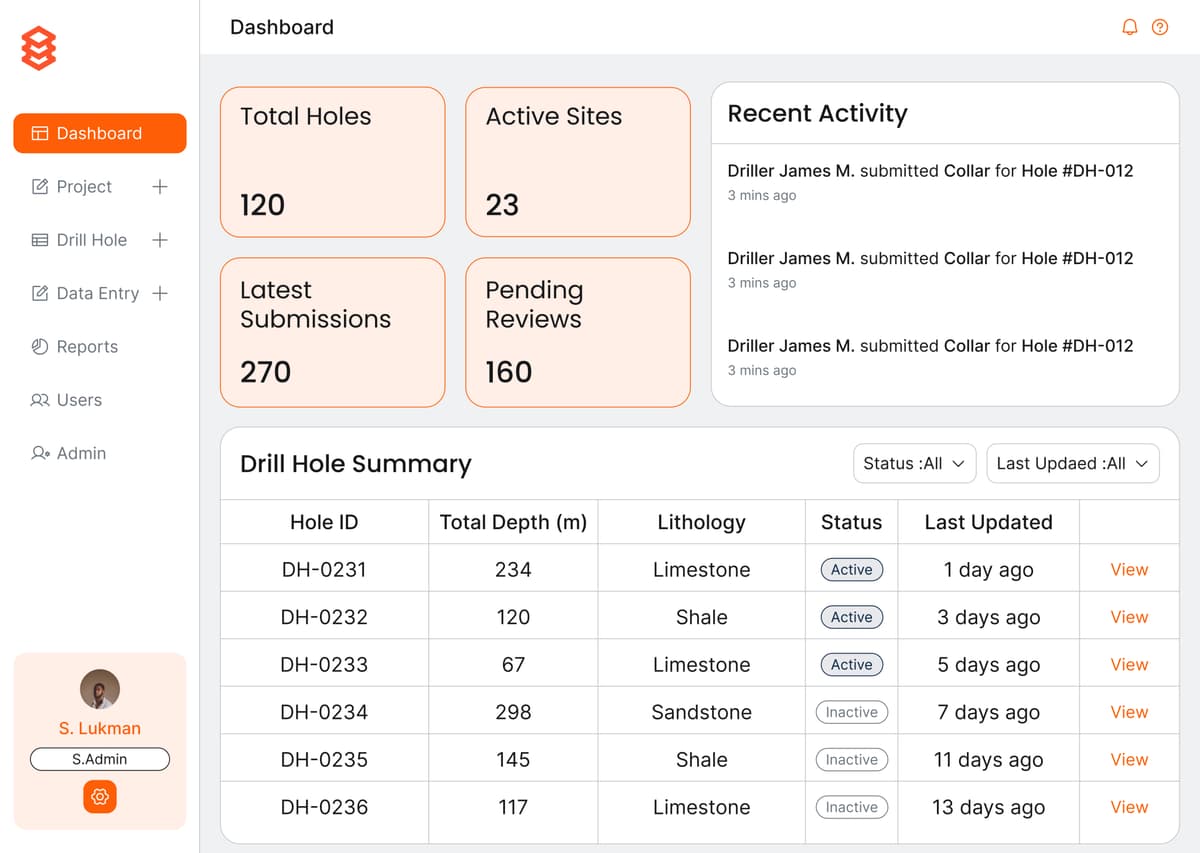Open notifications via the bell icon
Screen dimensions: 1200x853
1129,27
